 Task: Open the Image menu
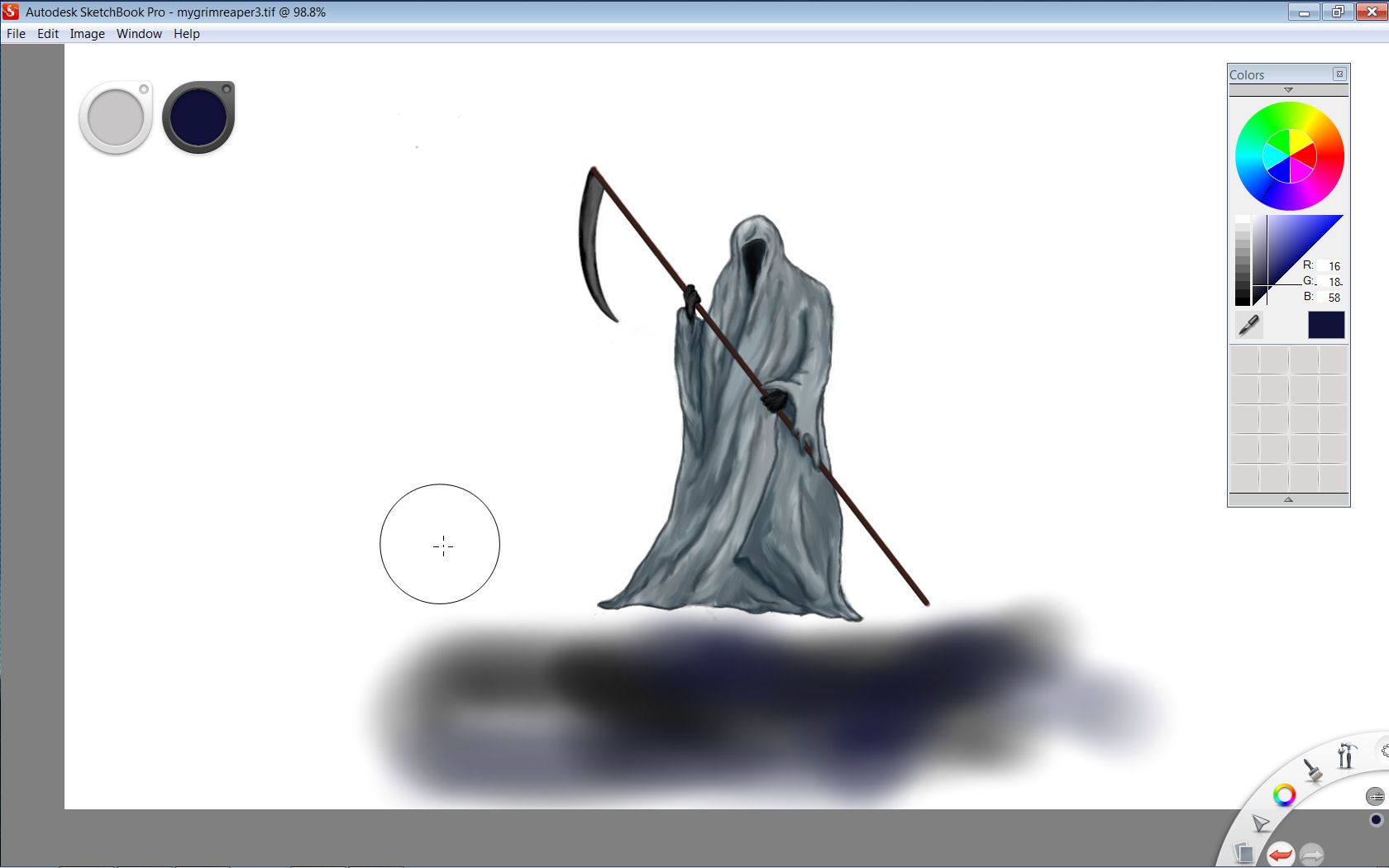click(x=87, y=34)
